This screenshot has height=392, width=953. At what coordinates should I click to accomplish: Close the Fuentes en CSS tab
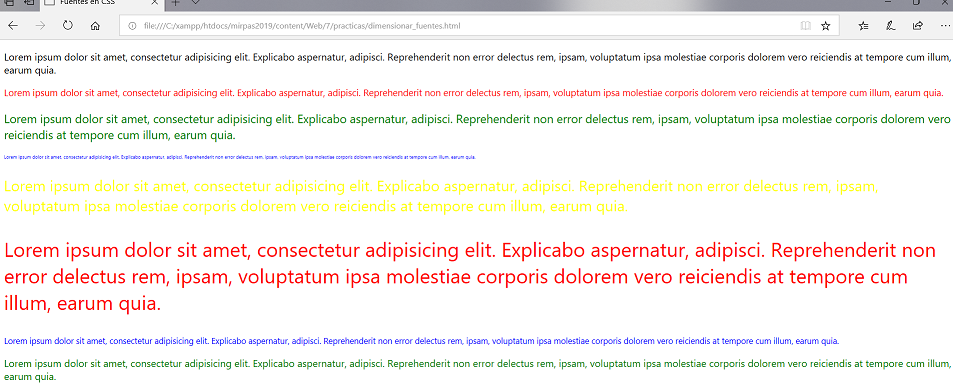154,3
